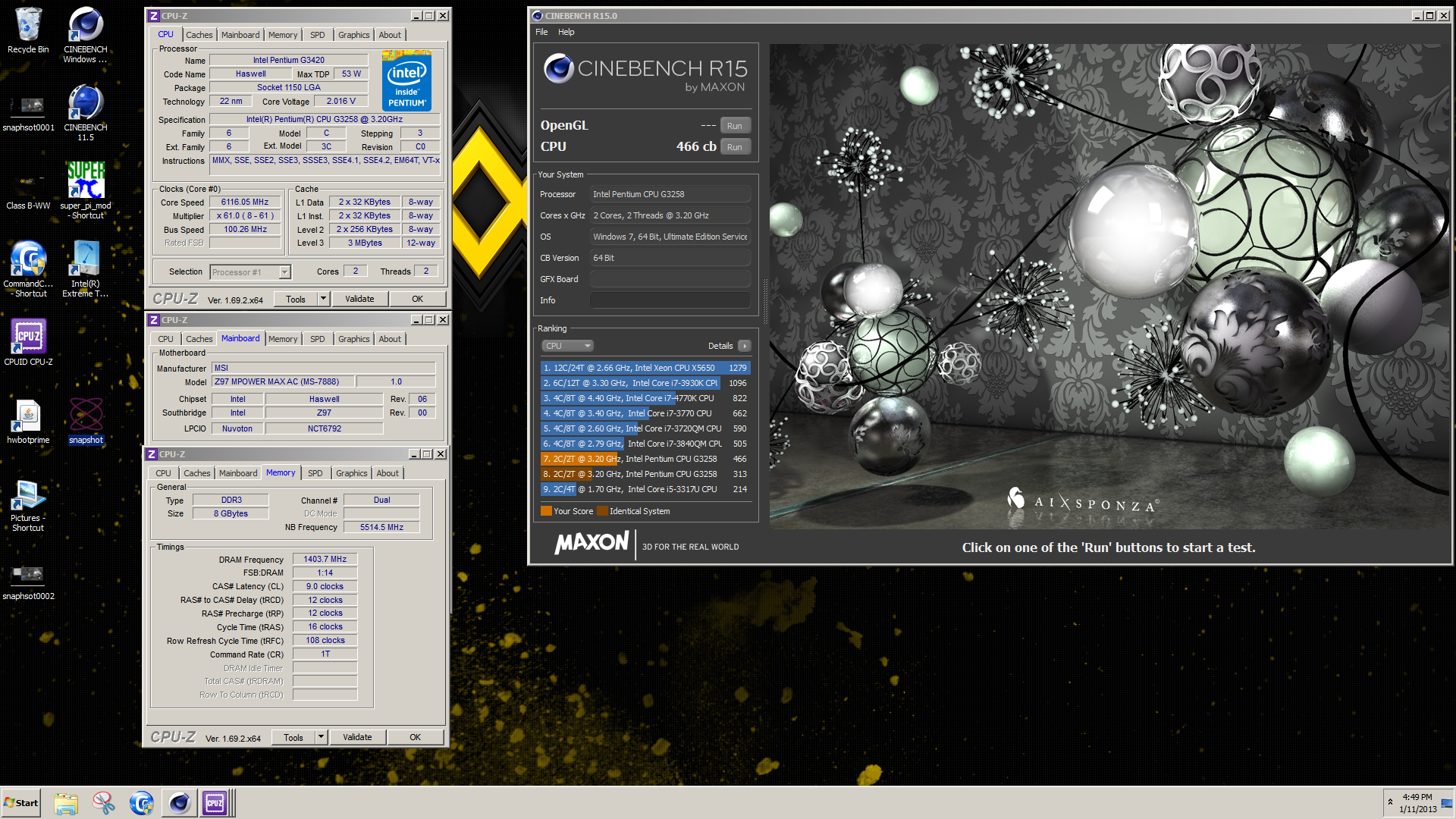Click the Your Score orange swatch
Screen dimensions: 1456x819
[x=546, y=511]
